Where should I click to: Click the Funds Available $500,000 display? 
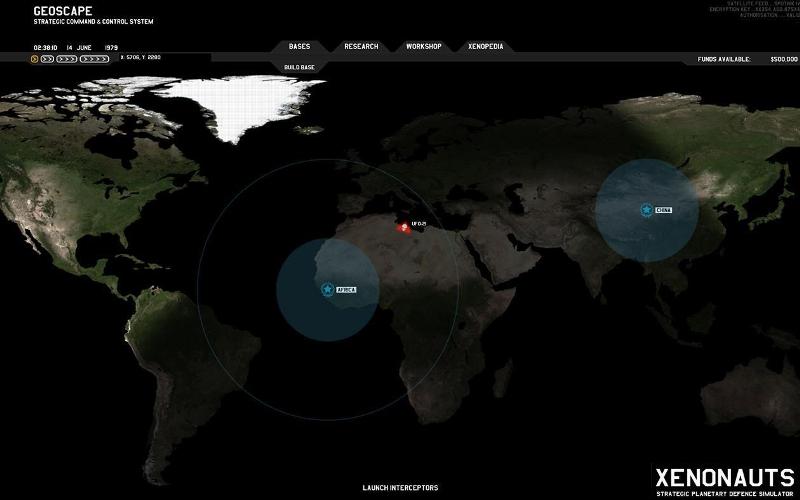point(740,59)
